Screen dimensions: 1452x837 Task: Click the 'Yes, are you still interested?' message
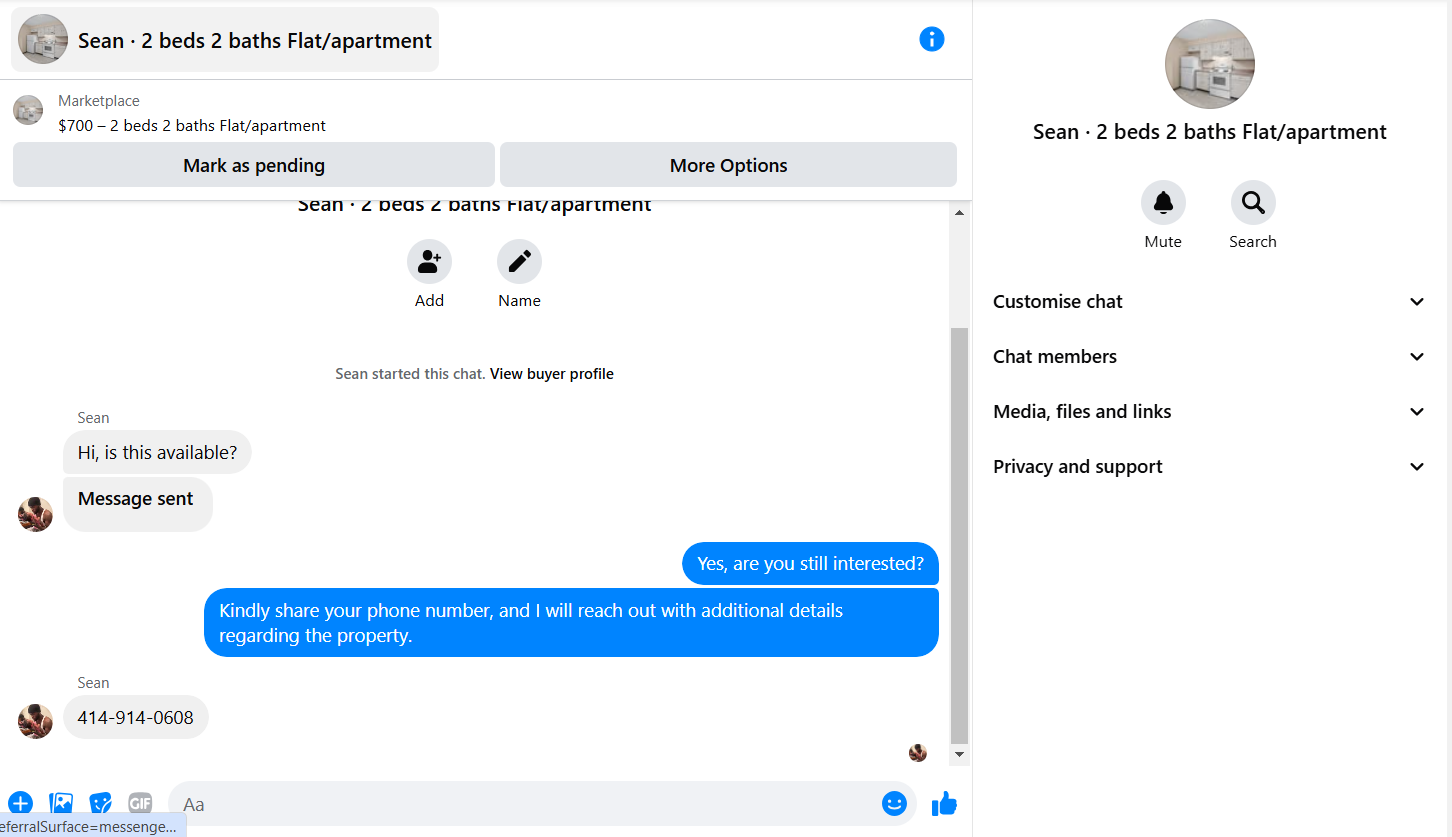tap(810, 564)
